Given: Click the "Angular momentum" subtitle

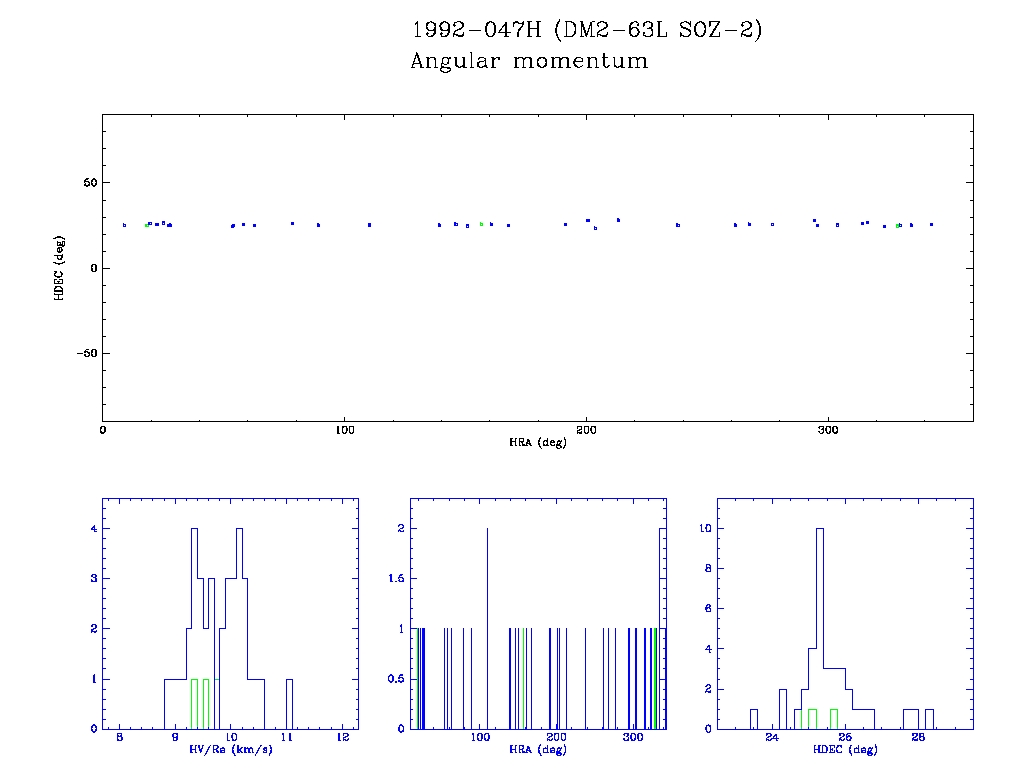Looking at the screenshot, I should [x=529, y=62].
